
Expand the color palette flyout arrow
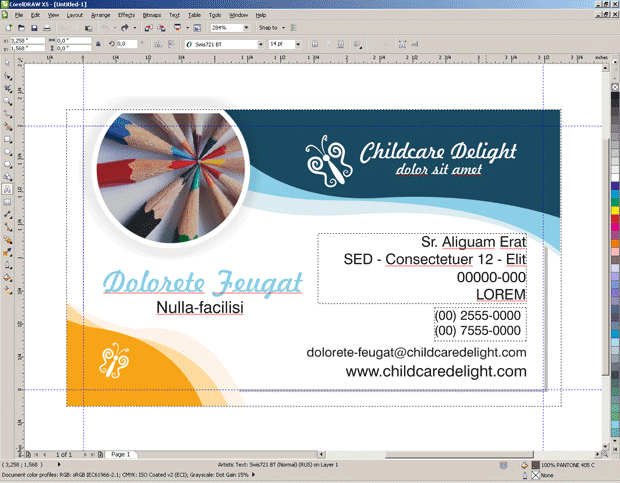(x=615, y=62)
